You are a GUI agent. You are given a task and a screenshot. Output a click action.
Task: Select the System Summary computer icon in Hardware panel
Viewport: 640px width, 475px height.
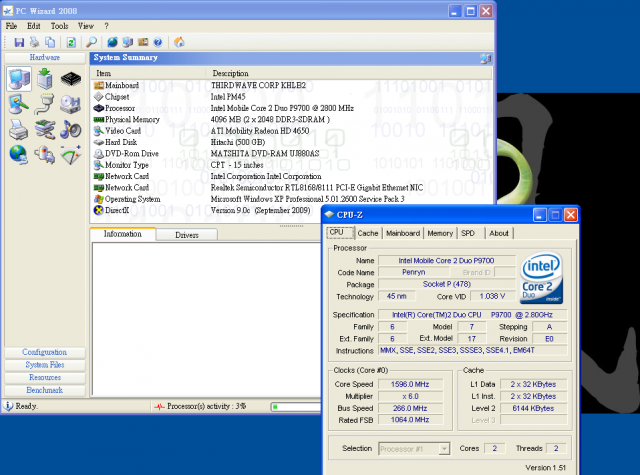coord(19,79)
